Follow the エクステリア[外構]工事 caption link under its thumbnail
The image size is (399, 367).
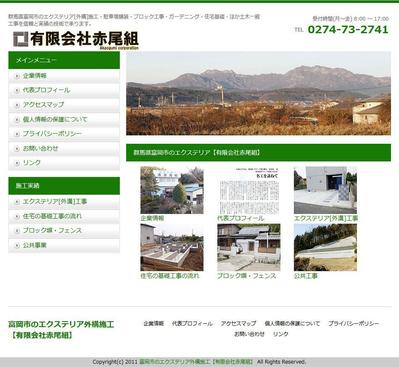326,219
